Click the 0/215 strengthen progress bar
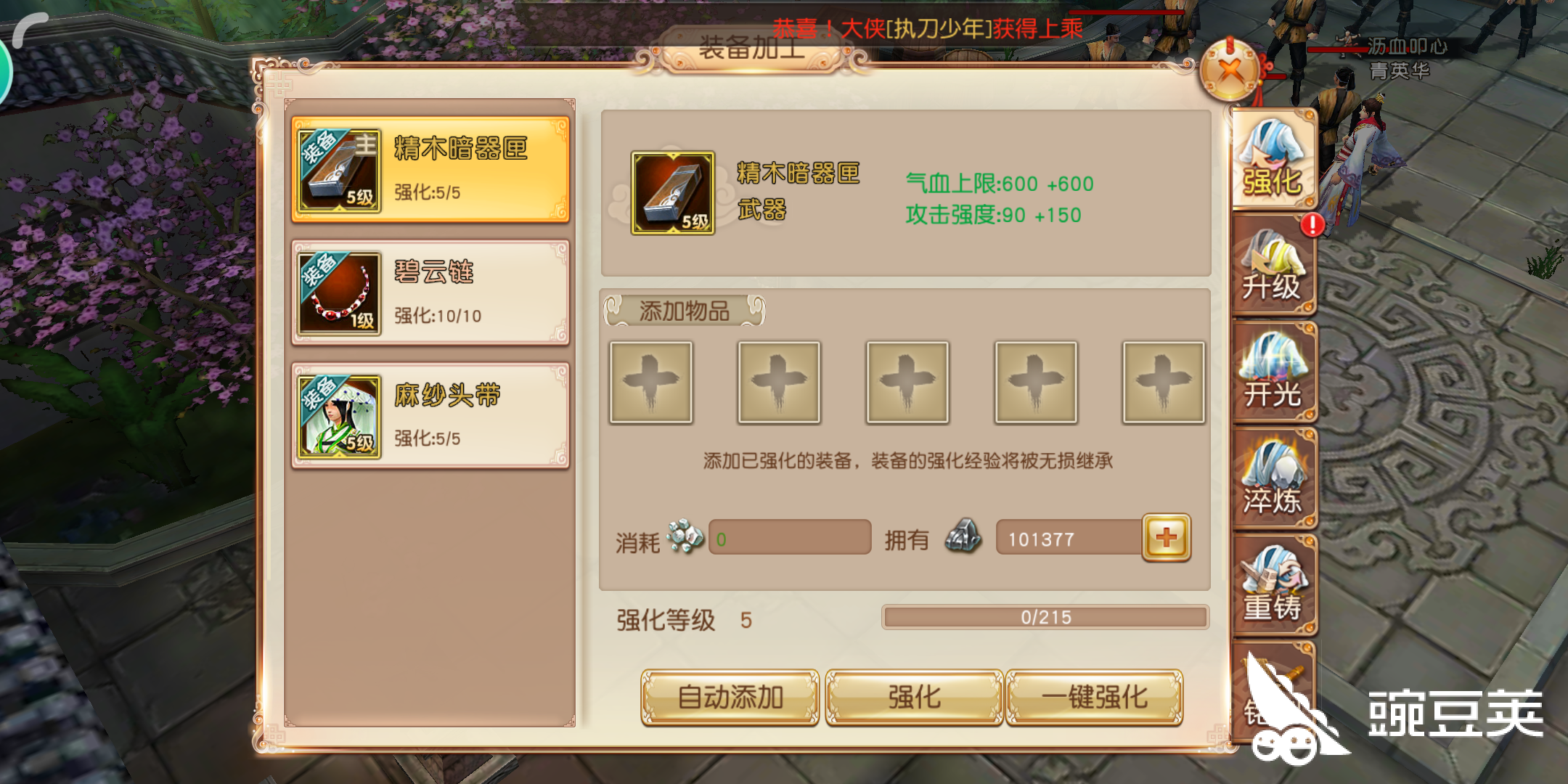The height and width of the screenshot is (784, 1568). (x=1045, y=617)
